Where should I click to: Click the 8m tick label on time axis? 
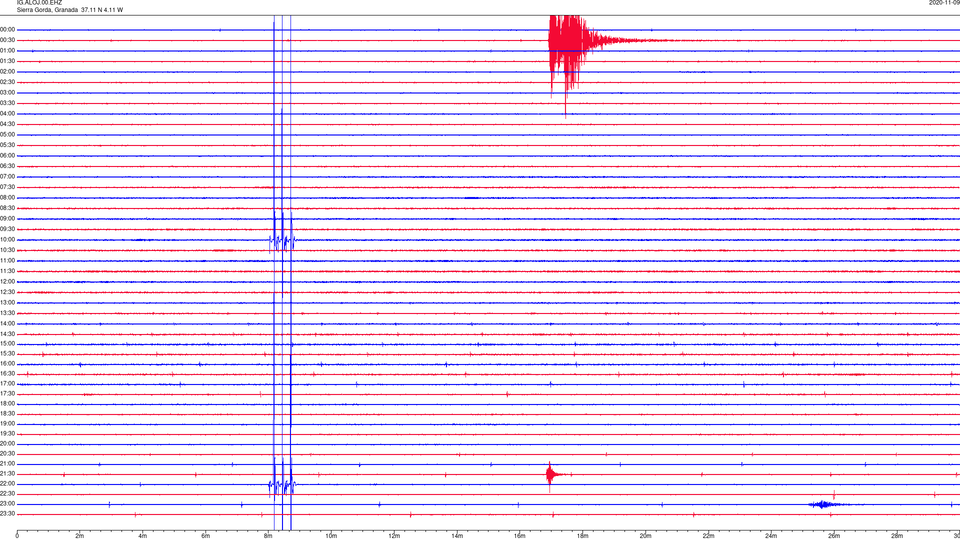[268, 536]
